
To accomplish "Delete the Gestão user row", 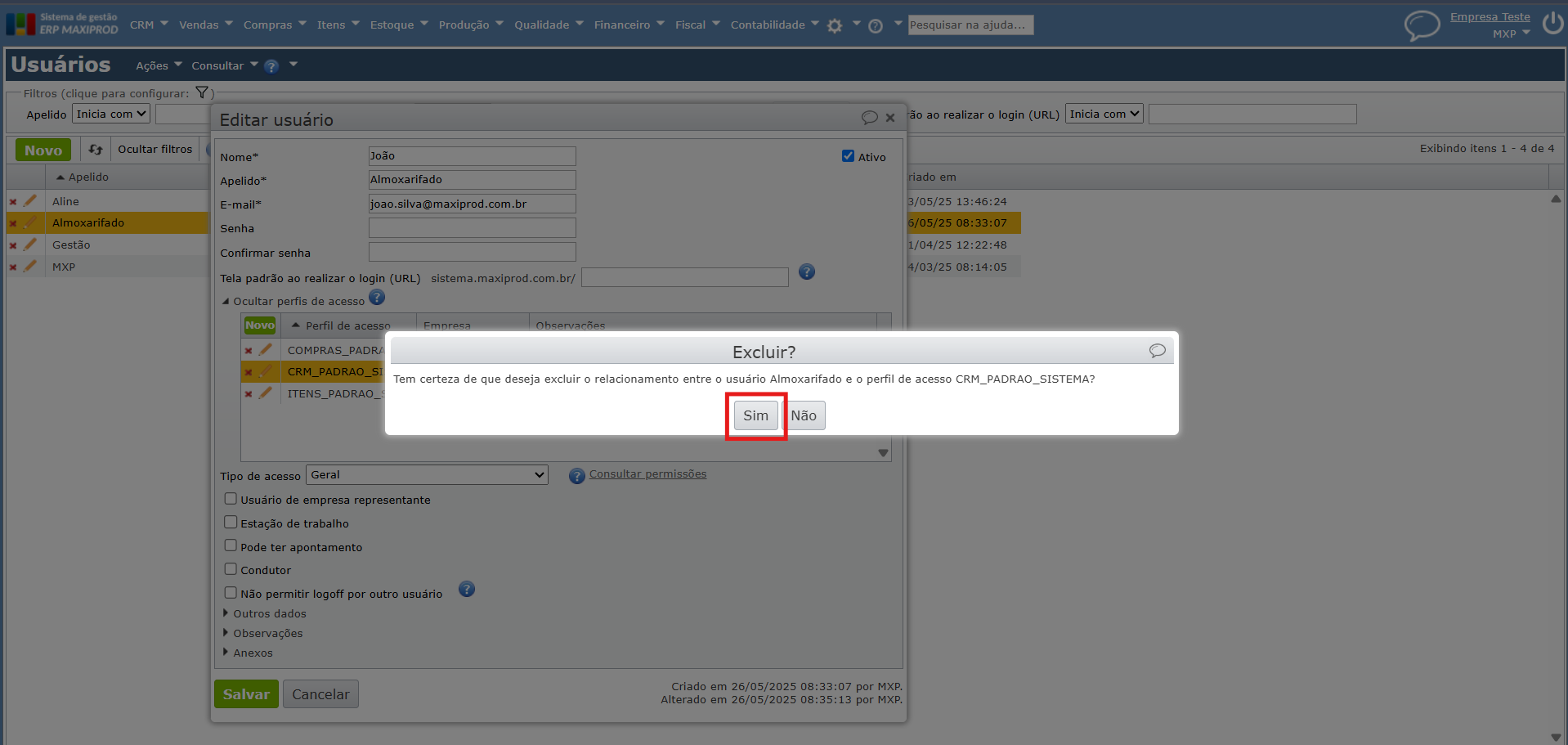I will (x=13, y=245).
